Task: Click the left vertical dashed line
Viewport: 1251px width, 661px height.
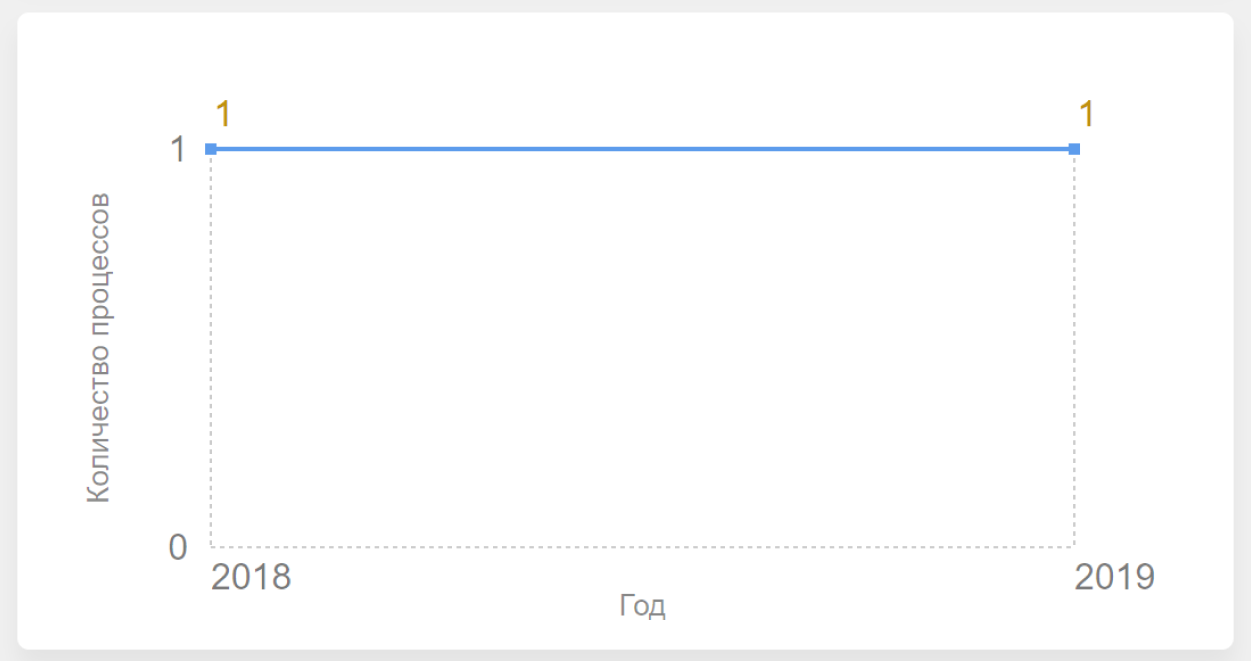Action: (211, 350)
